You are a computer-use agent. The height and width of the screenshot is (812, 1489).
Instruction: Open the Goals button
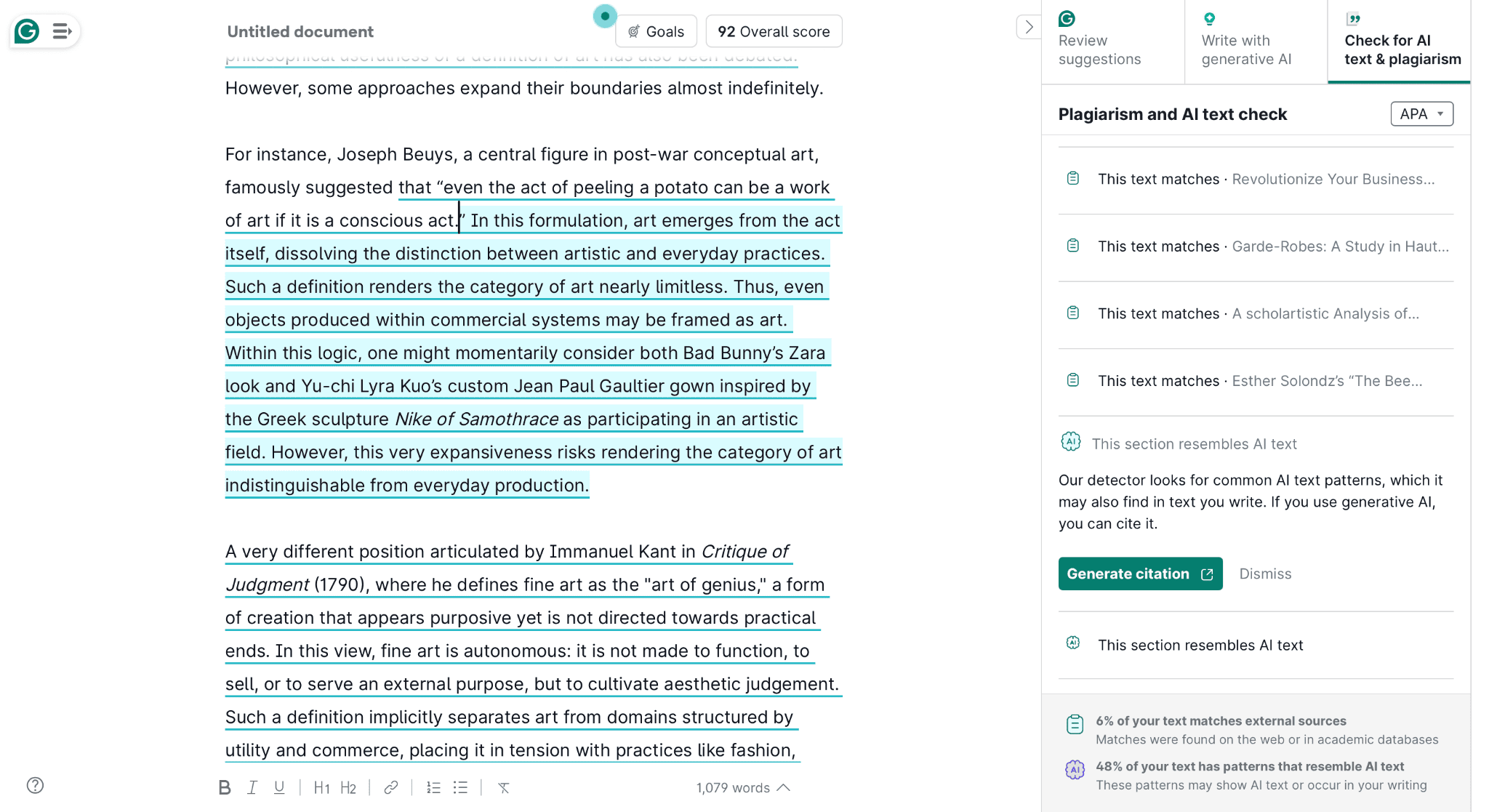656,31
